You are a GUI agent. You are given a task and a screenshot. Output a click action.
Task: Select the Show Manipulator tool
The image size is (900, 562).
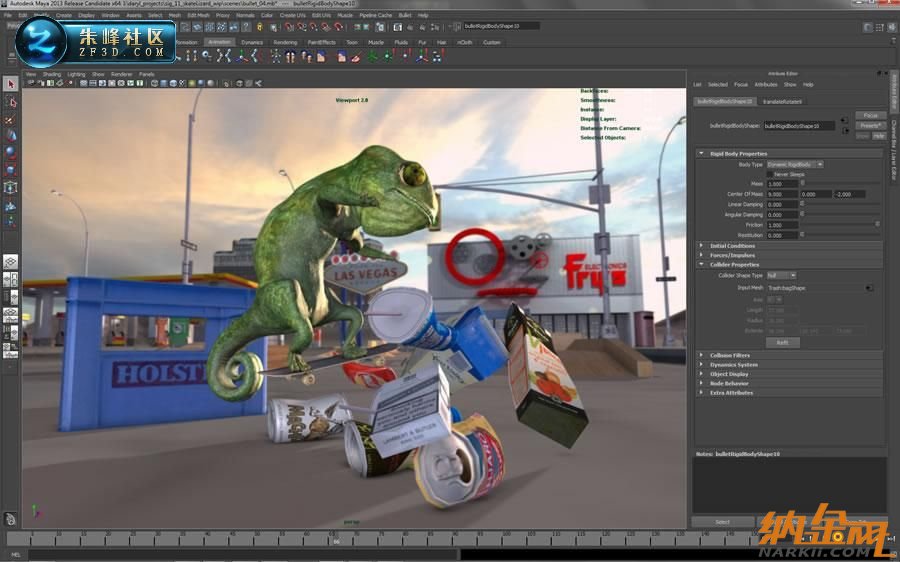[x=10, y=222]
